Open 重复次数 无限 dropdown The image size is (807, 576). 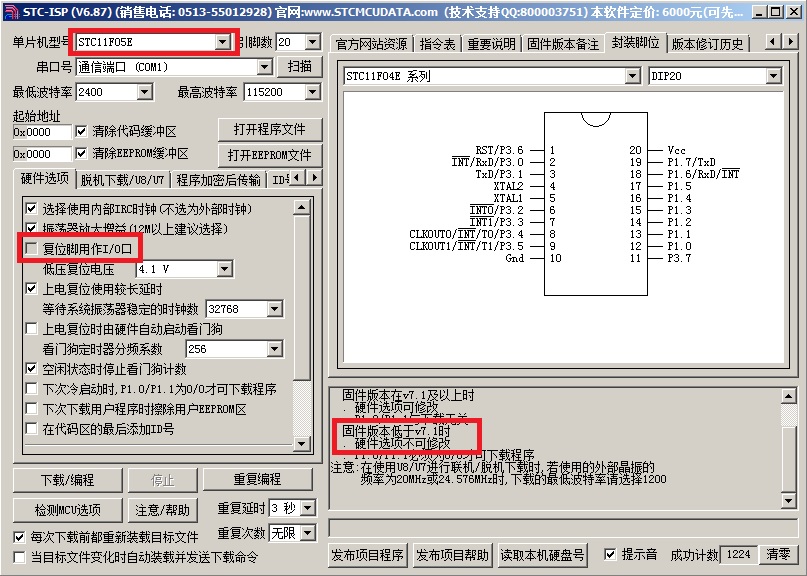pos(308,533)
